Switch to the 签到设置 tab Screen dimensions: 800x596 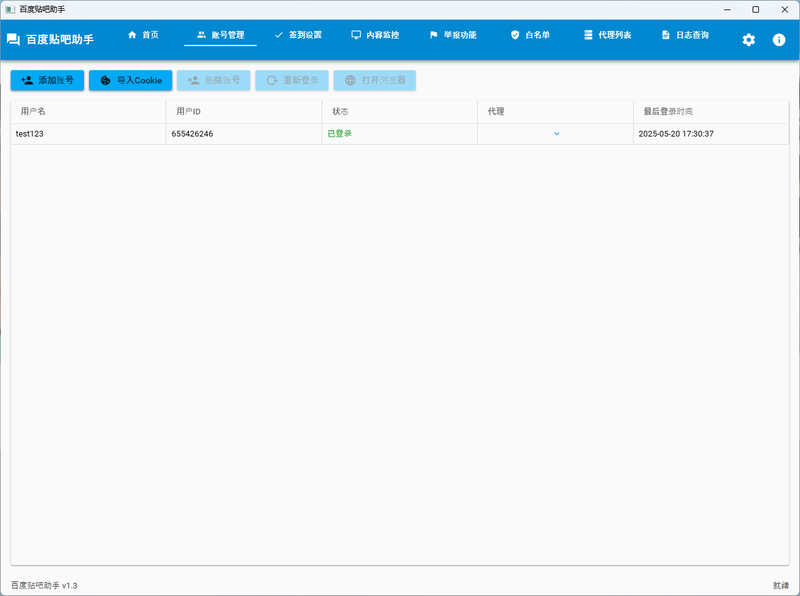pos(298,35)
